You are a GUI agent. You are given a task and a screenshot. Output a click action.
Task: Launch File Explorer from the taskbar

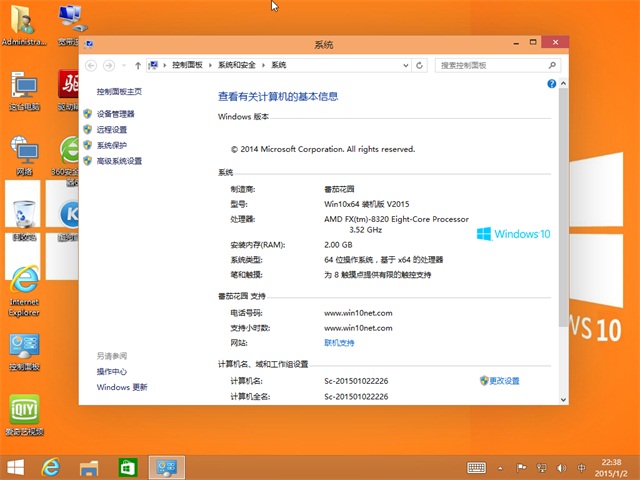89,467
